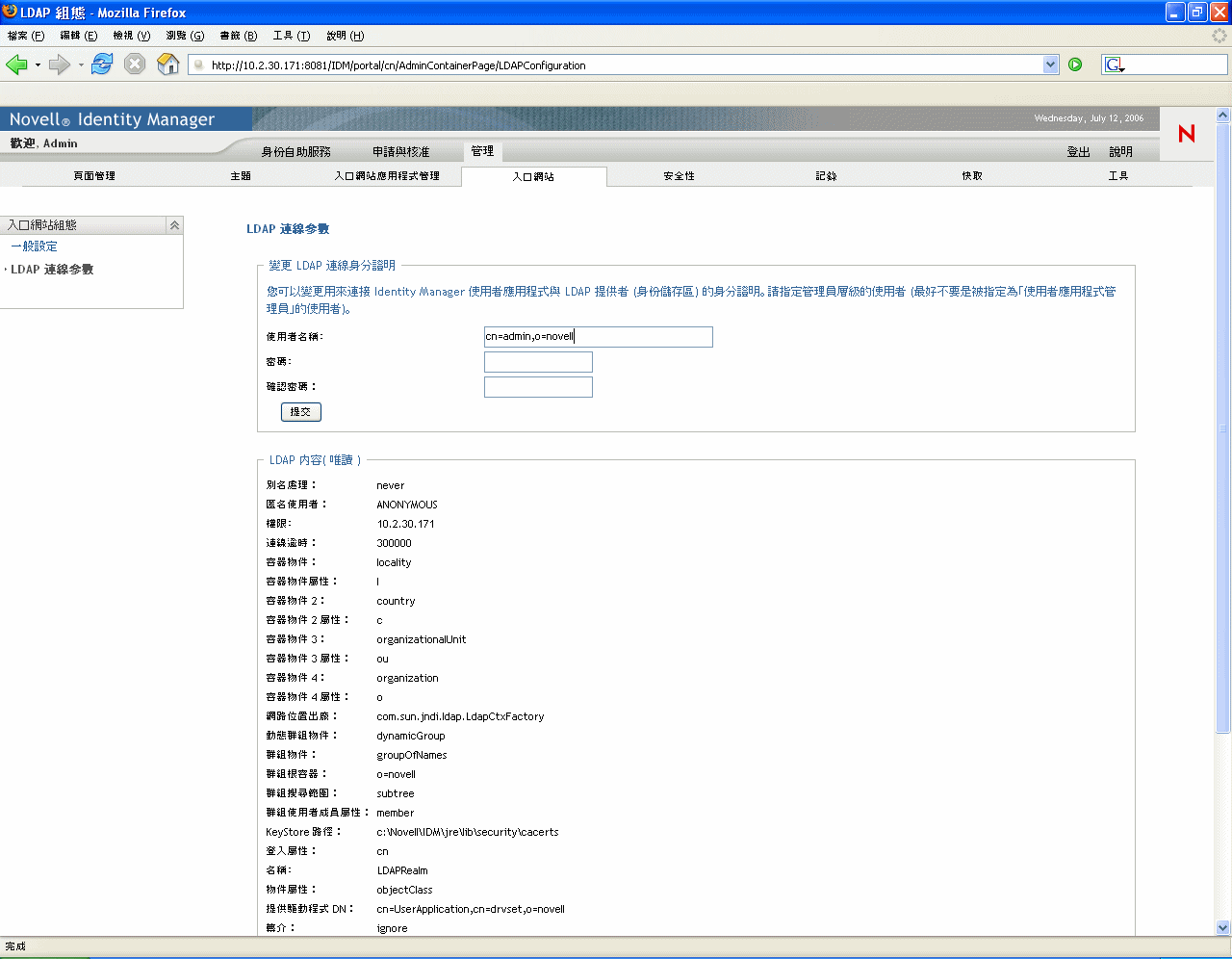Click the groupOfNames value

click(412, 755)
